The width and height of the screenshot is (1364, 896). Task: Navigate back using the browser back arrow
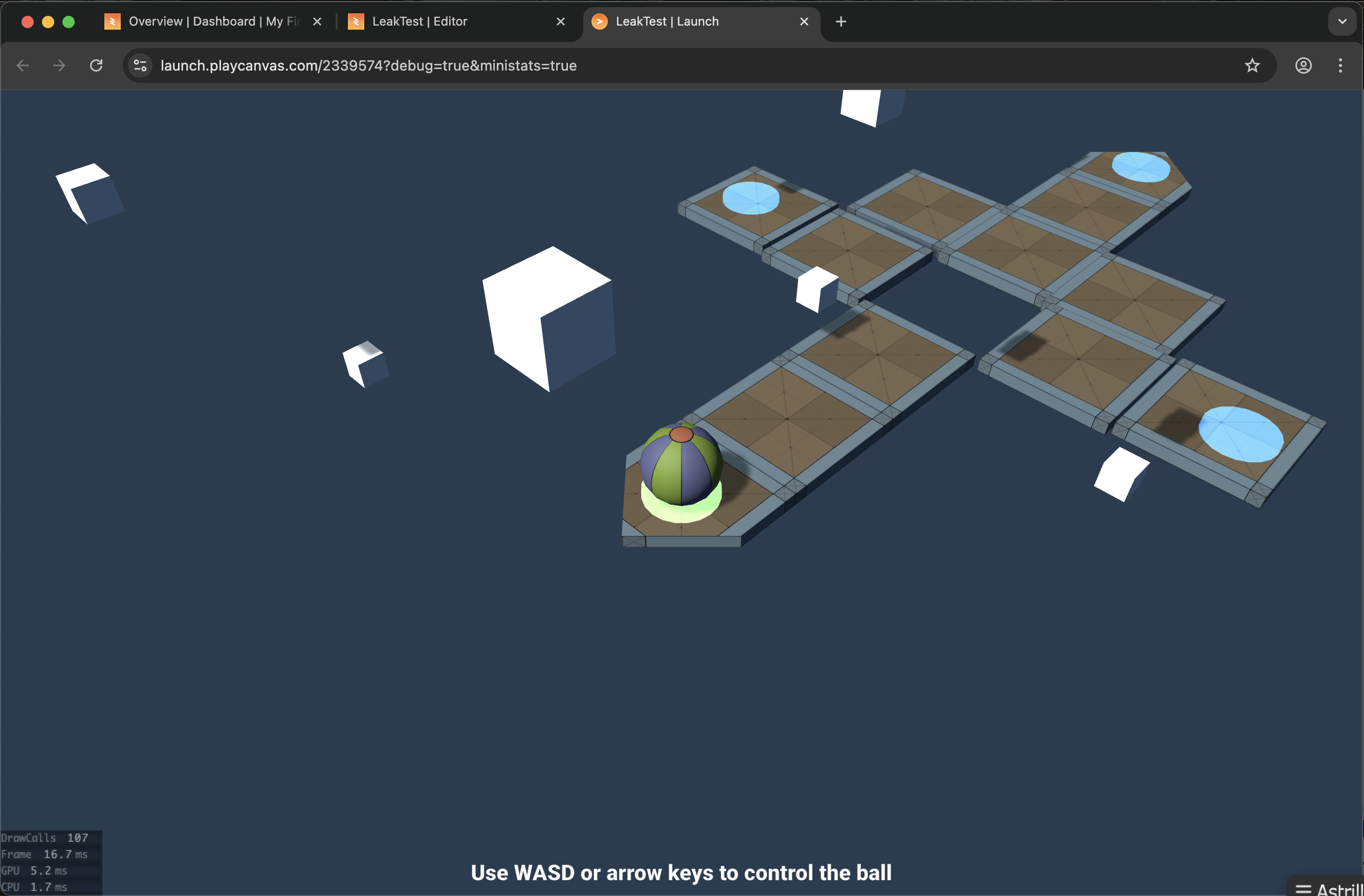pos(23,65)
